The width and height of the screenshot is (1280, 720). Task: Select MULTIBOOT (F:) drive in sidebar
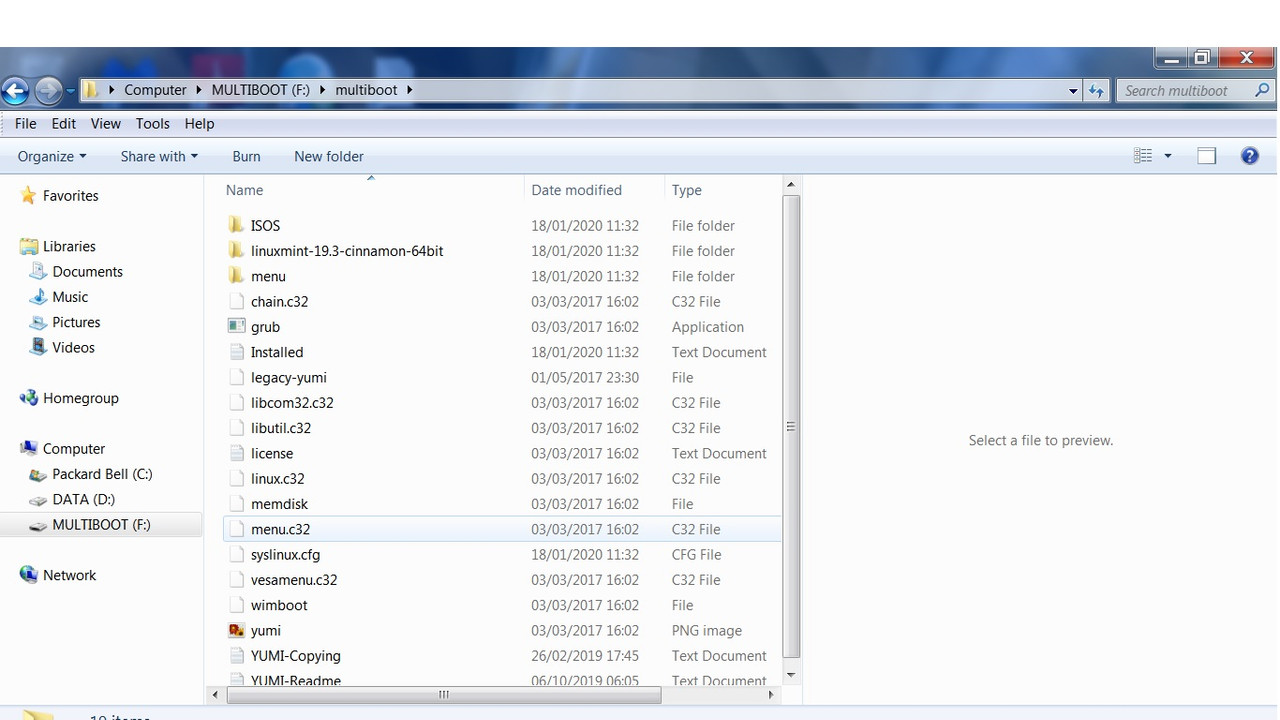tap(101, 525)
